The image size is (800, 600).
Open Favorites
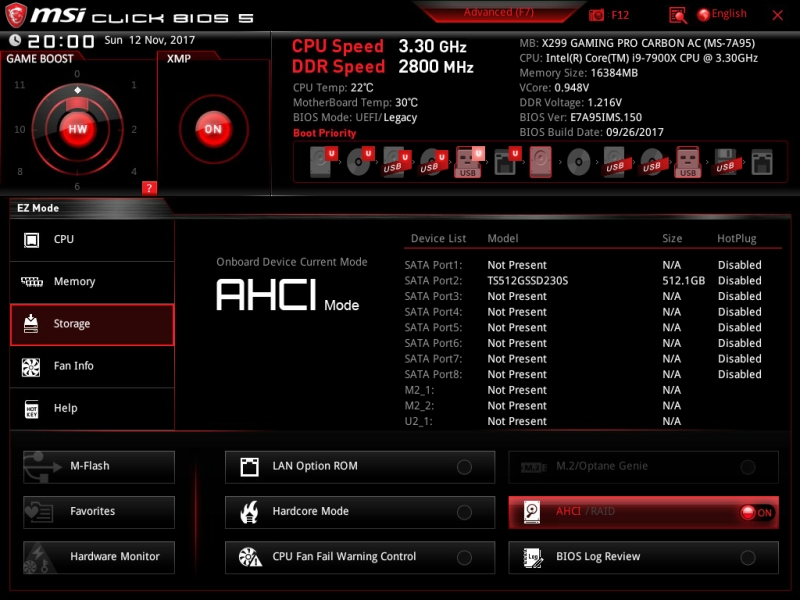(99, 512)
